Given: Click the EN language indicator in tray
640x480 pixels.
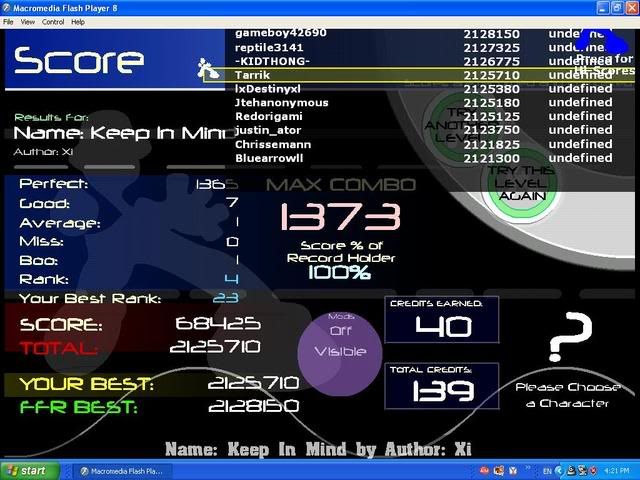Looking at the screenshot, I should click(547, 470).
